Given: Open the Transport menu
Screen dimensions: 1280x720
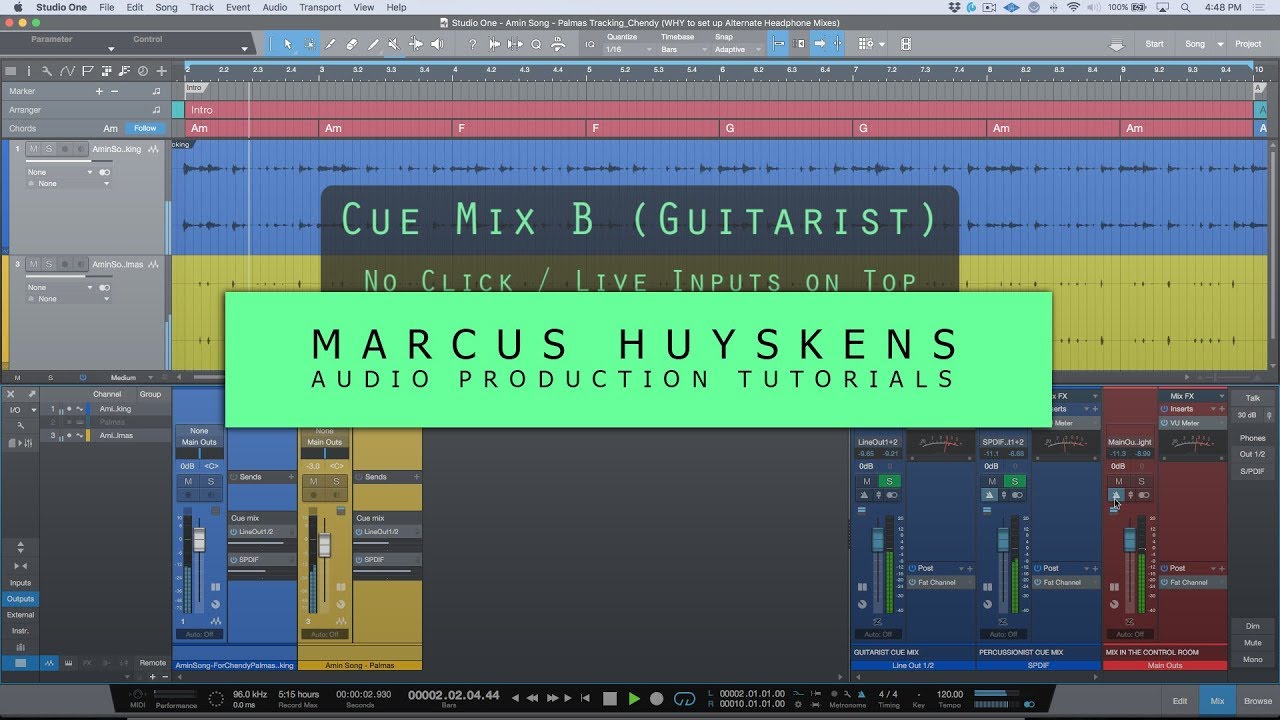Looking at the screenshot, I should 320,7.
